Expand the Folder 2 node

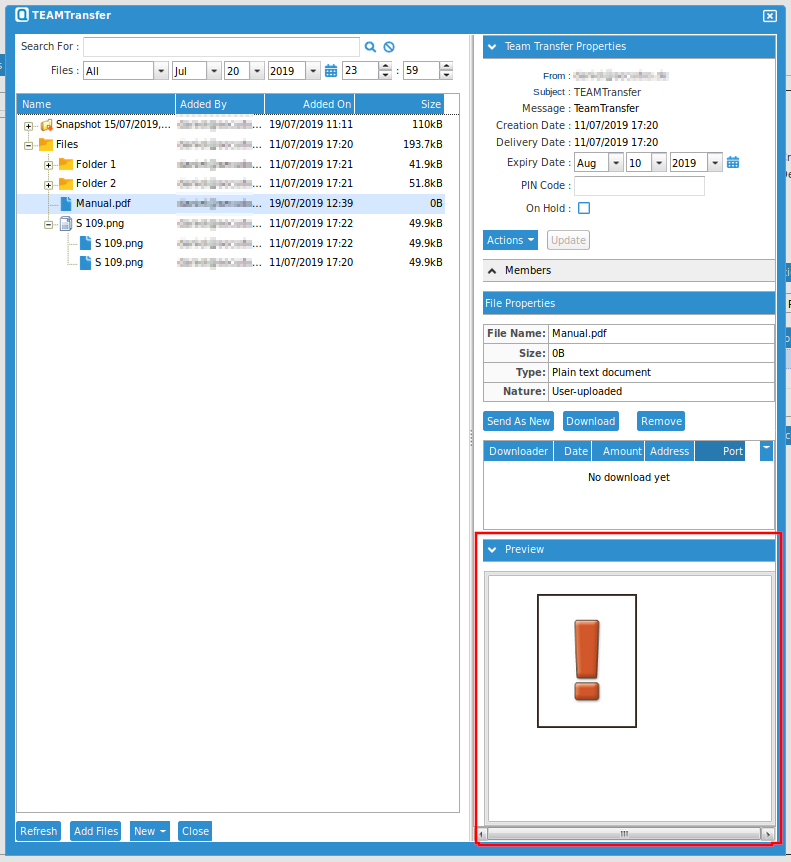point(48,185)
